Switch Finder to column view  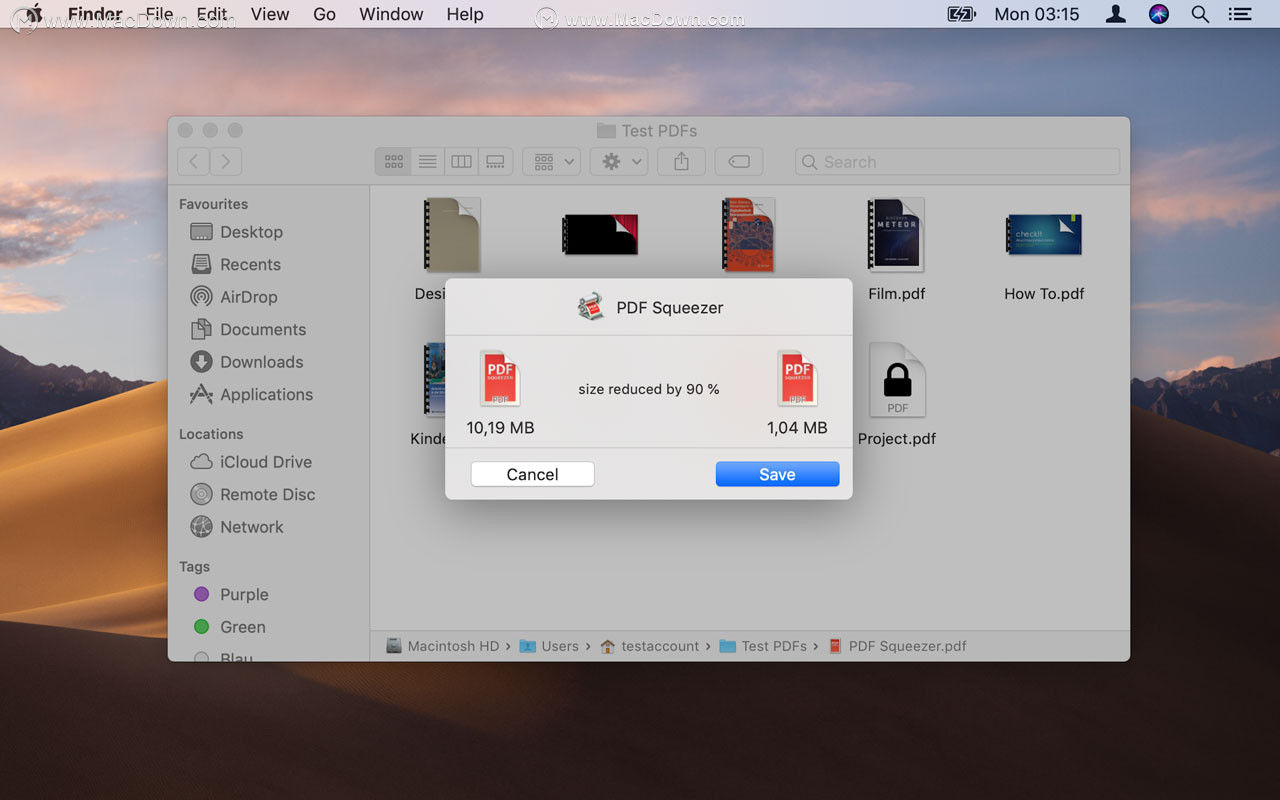click(461, 161)
